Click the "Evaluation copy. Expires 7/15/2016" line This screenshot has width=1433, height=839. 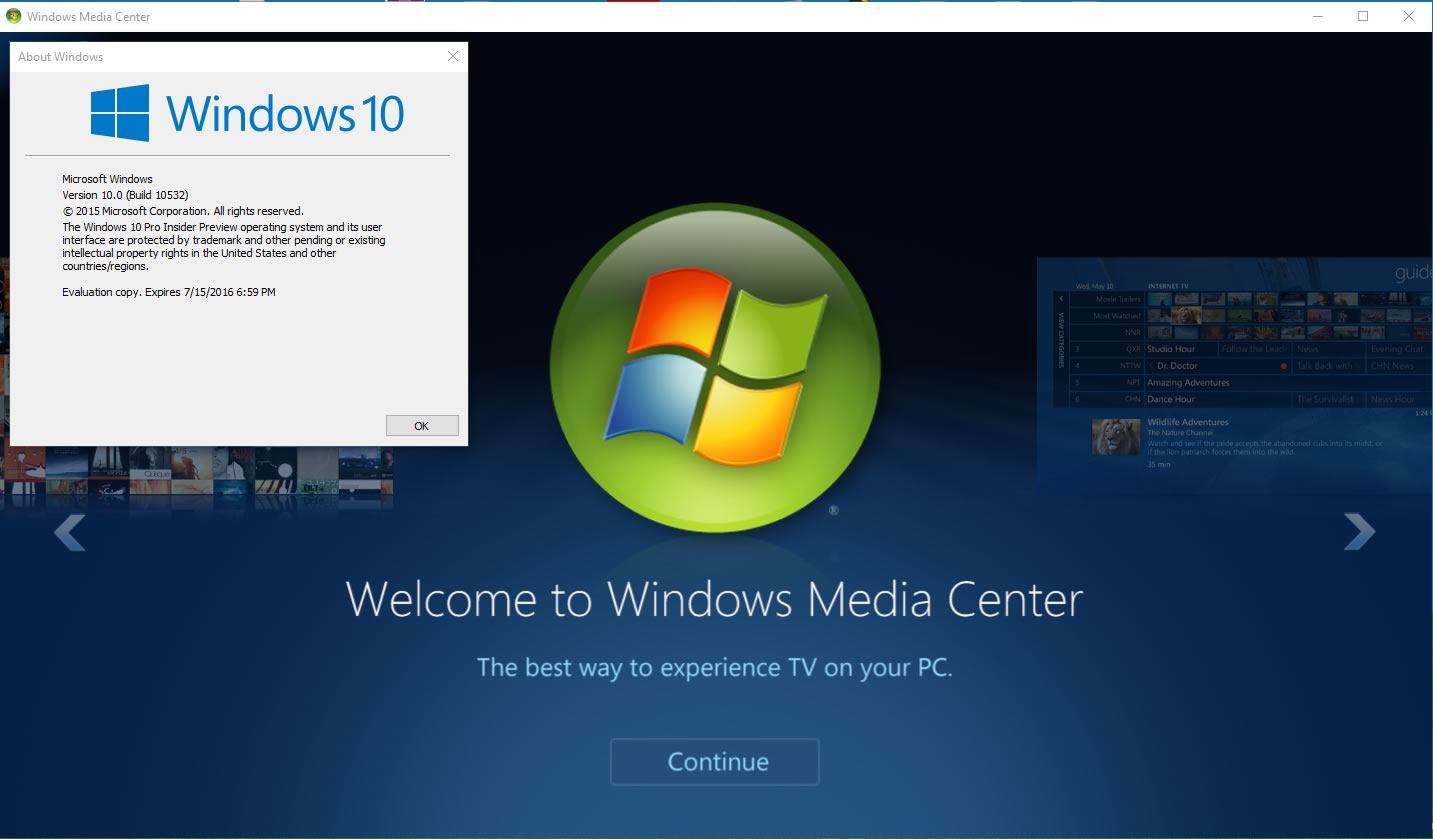point(169,292)
